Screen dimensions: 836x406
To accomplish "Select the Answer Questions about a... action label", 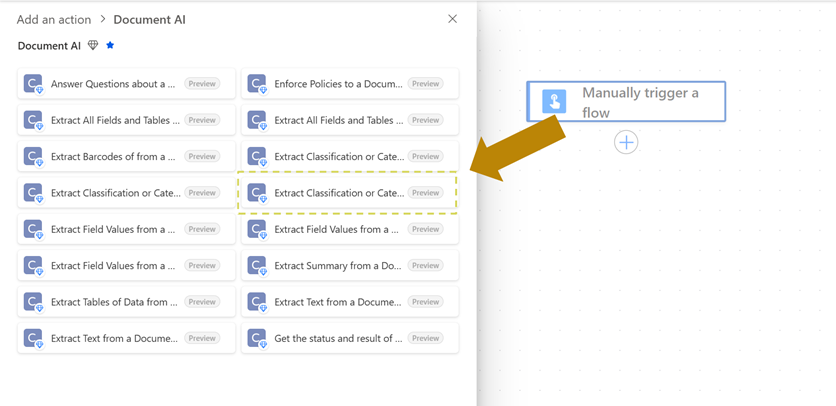I will coord(112,84).
